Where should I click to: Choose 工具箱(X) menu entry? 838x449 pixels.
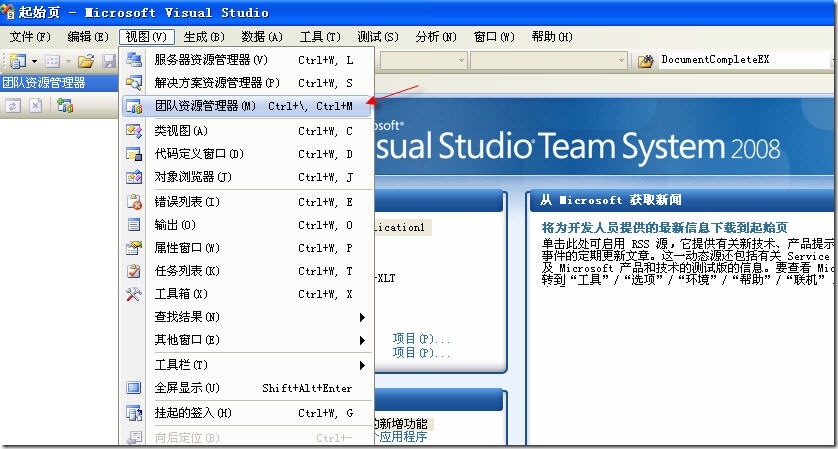[246, 293]
